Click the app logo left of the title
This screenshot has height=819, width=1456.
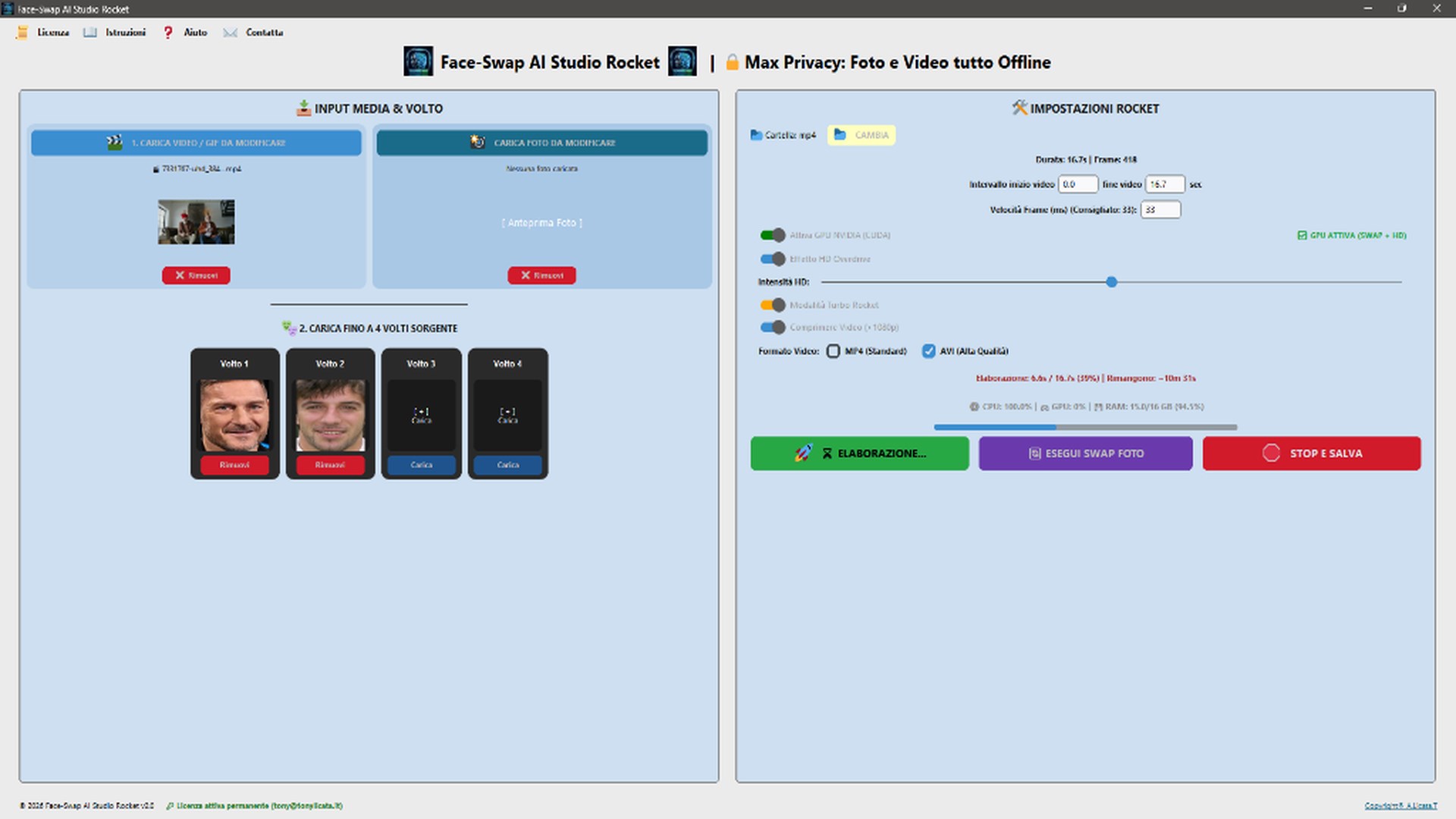pos(418,61)
